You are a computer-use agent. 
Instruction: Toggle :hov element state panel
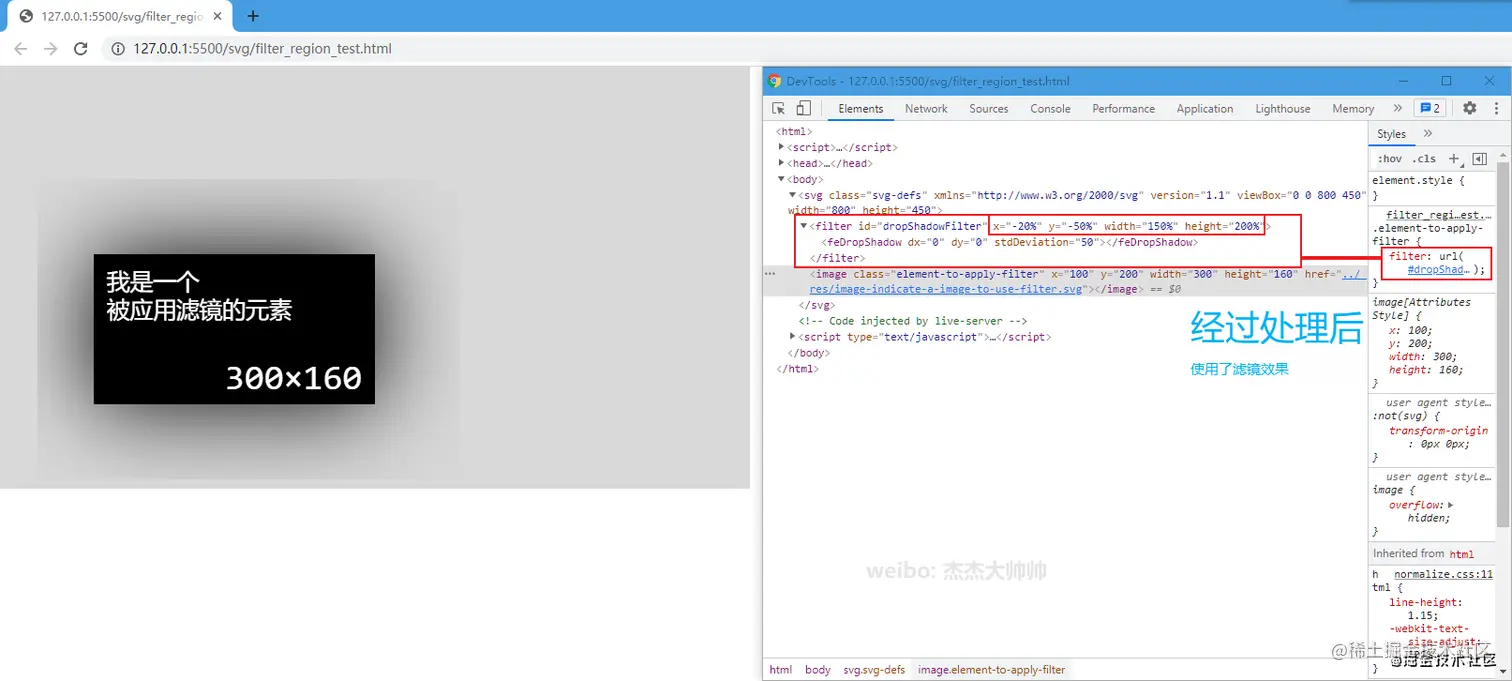pyautogui.click(x=1390, y=159)
